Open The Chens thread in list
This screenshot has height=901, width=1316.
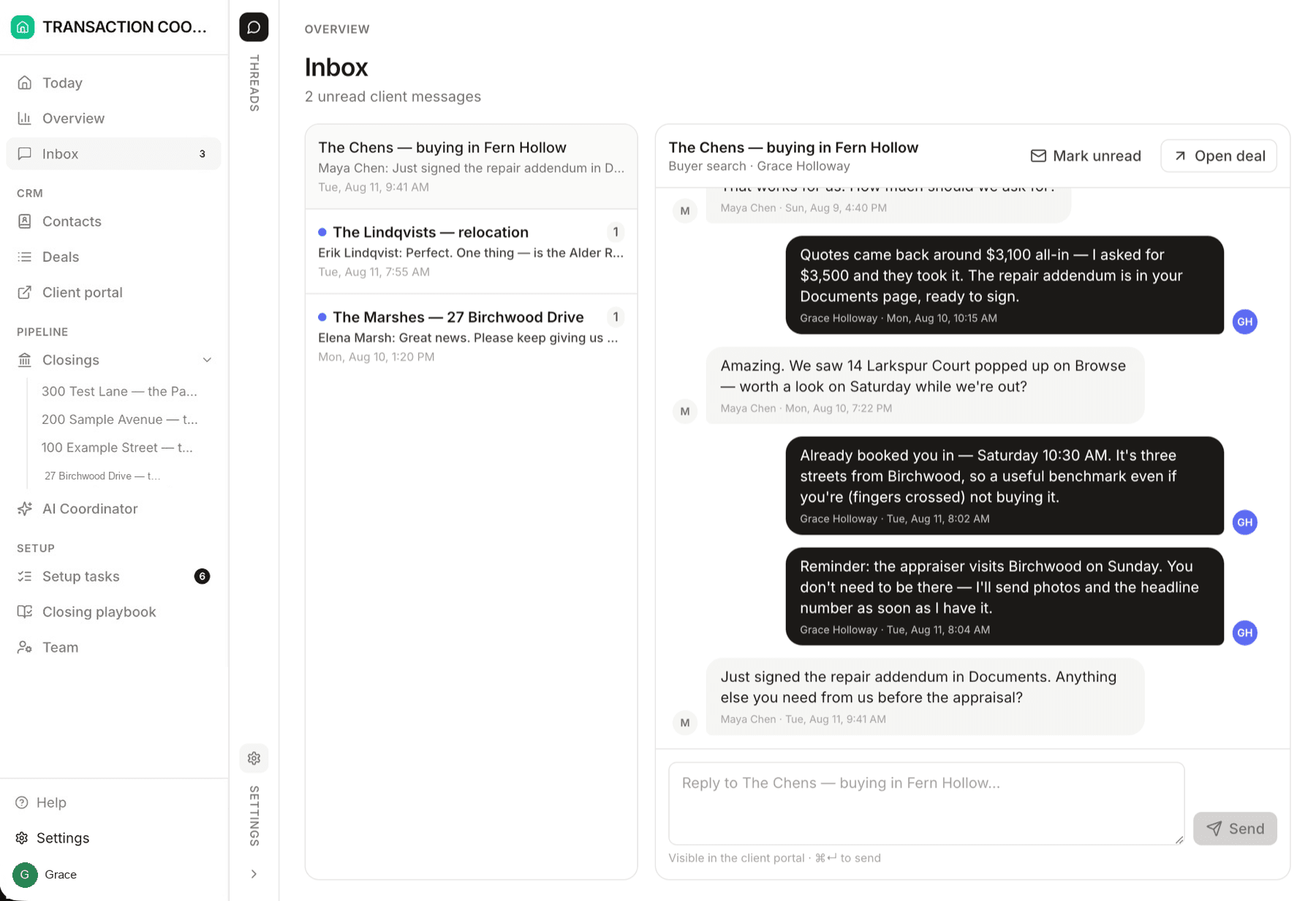coord(471,167)
